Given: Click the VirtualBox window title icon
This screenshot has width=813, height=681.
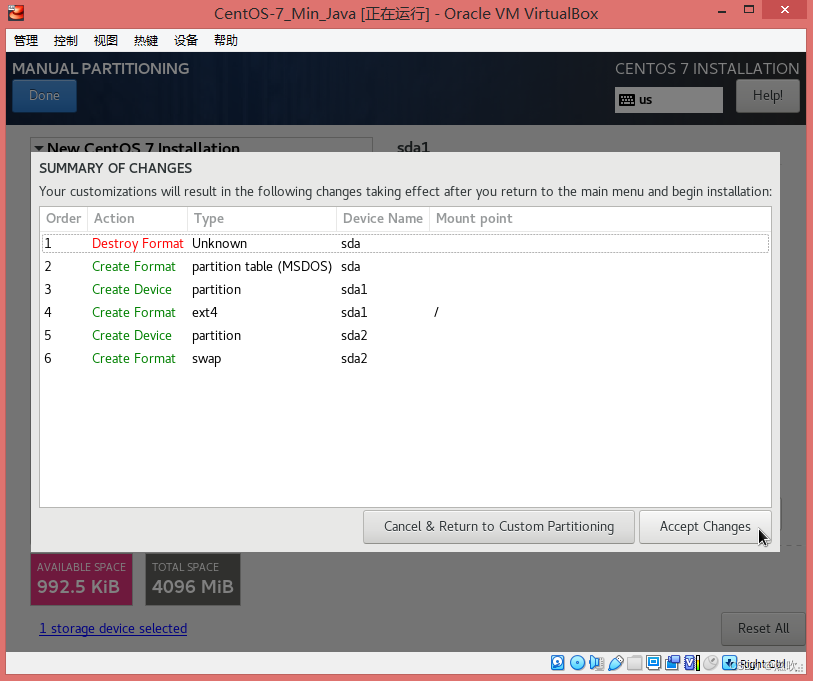Looking at the screenshot, I should (16, 12).
